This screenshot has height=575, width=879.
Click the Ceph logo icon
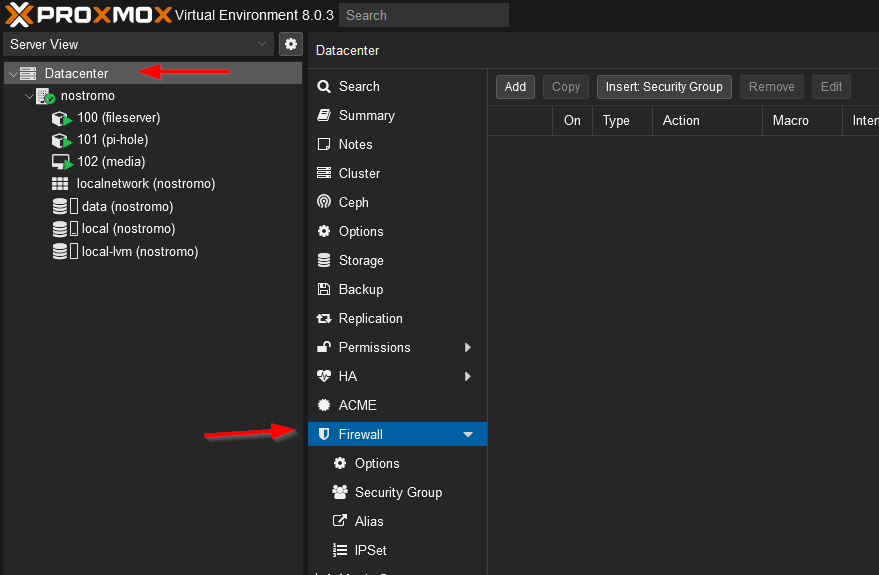(324, 202)
